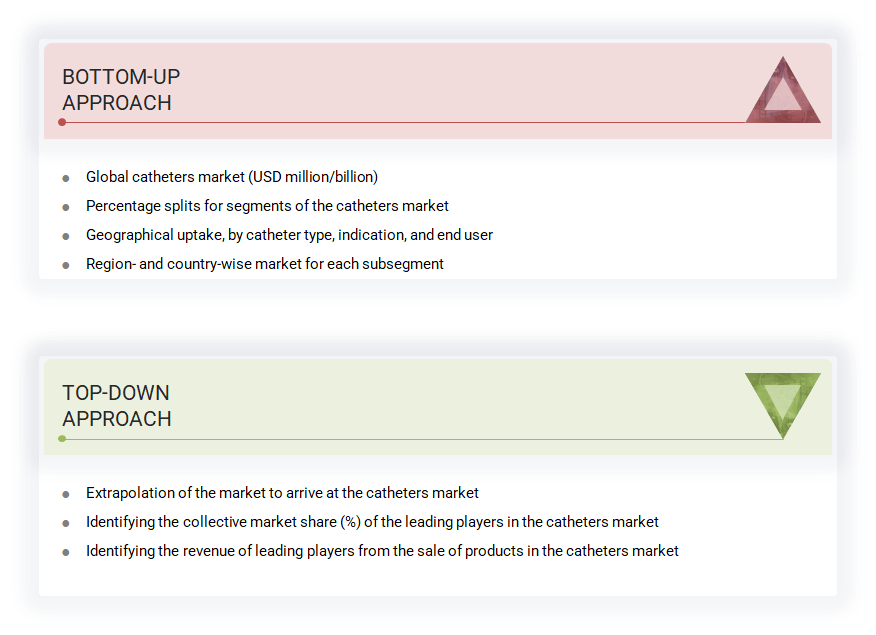
Task: Select the BOTTOM-UP APPROACH heading
Action: point(121,90)
